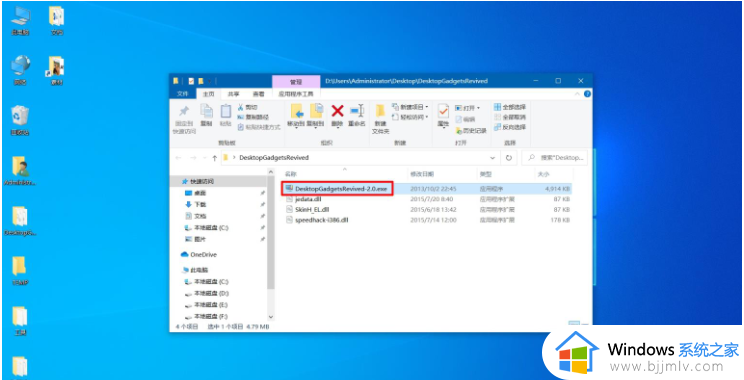Viewport: 744px width, 380px height.
Task: Click the Cut (剪切) scissors icon
Action: pyautogui.click(x=241, y=107)
